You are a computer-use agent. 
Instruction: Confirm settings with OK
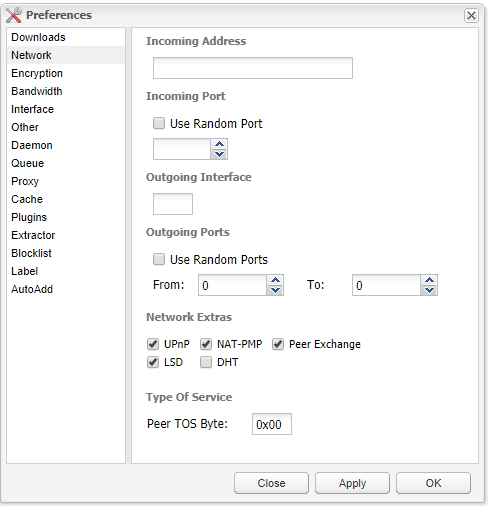433,483
